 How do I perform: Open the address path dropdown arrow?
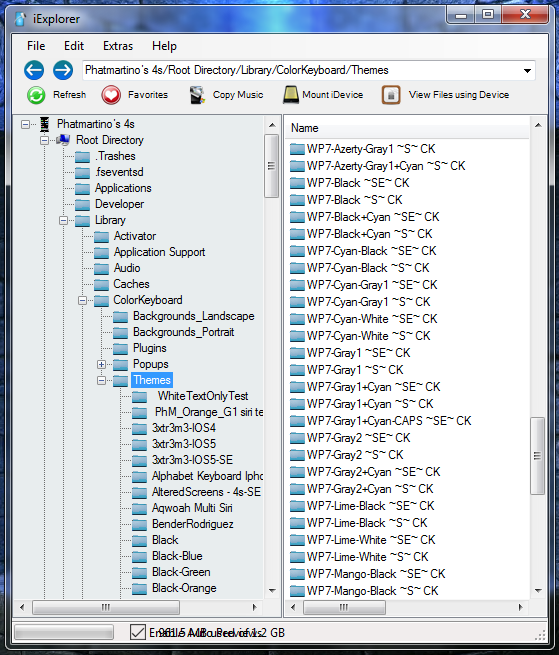tap(527, 71)
